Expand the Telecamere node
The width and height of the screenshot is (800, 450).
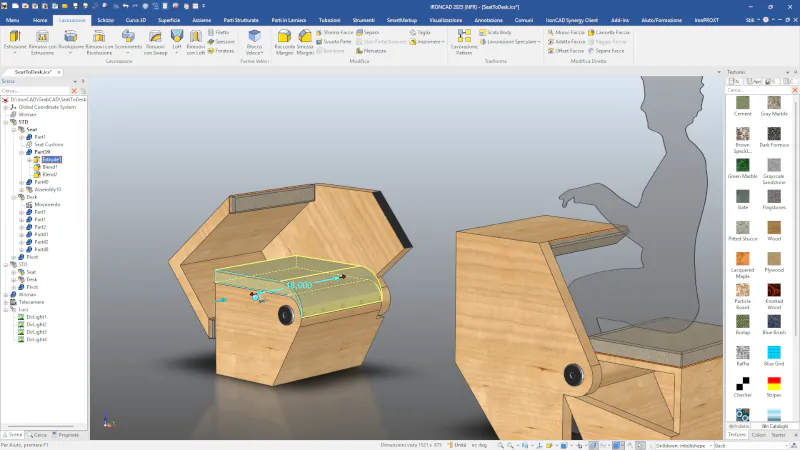[x=6, y=302]
